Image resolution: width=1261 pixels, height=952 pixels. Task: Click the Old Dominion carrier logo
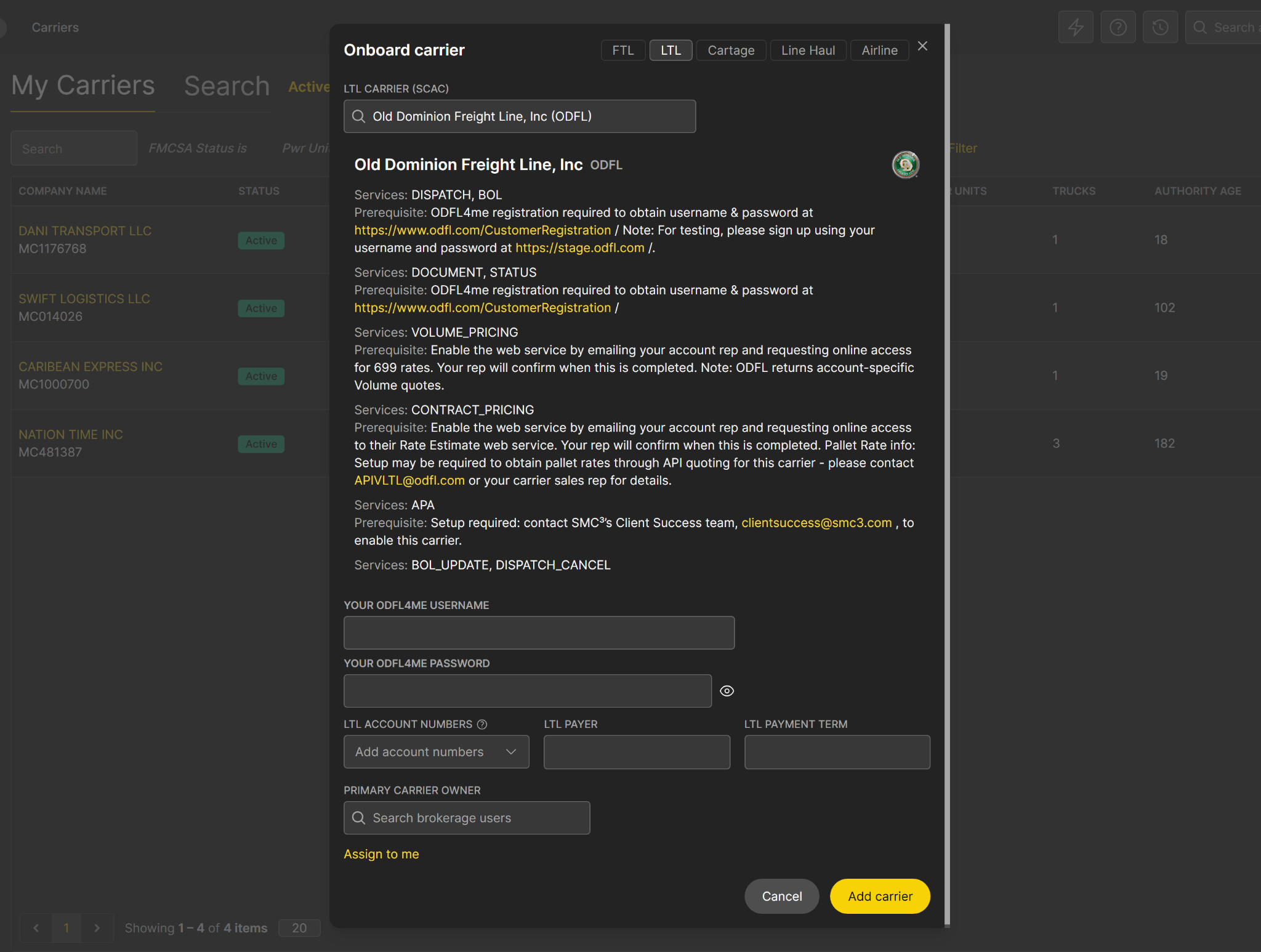click(905, 164)
